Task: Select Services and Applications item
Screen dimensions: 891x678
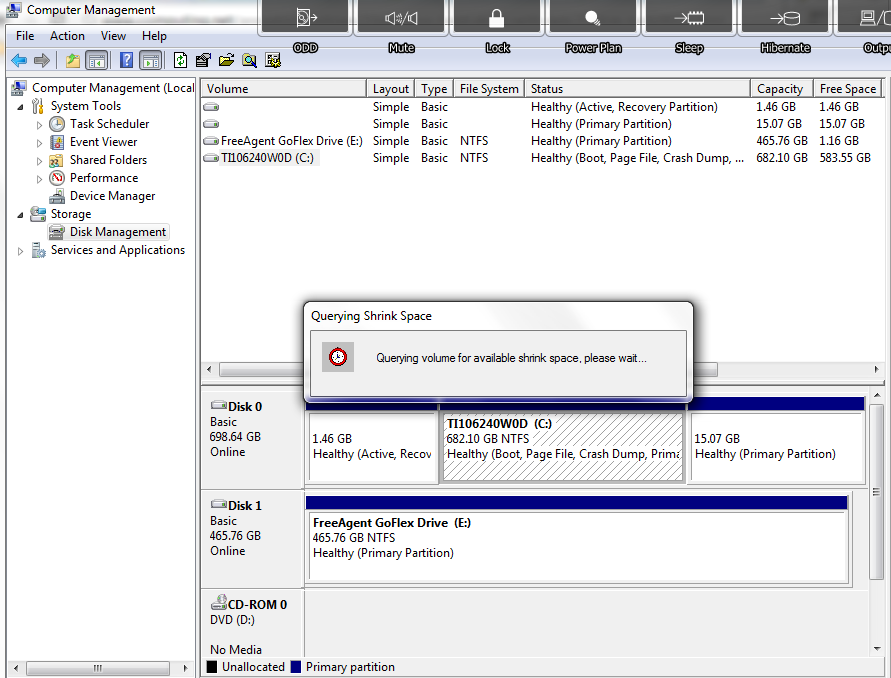Action: click(x=118, y=250)
